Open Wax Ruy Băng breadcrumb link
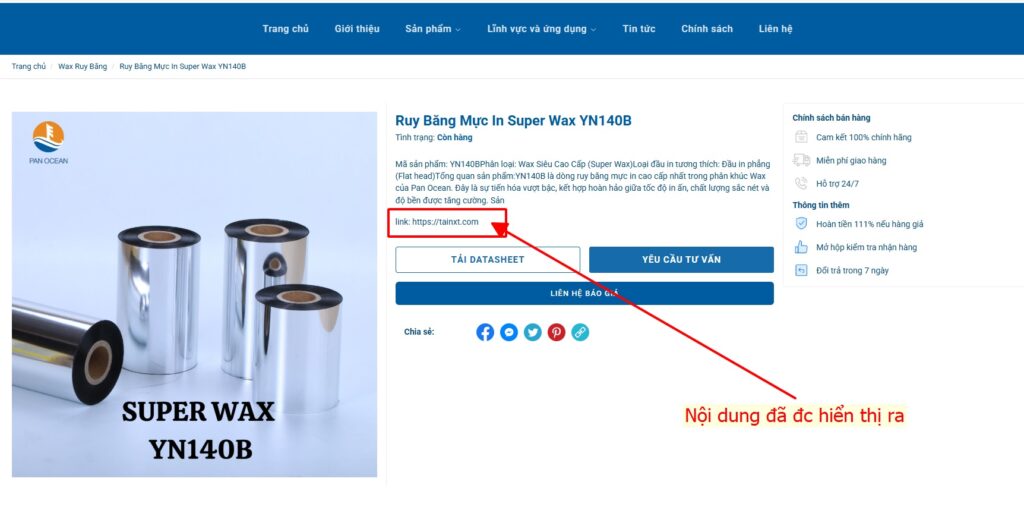1024x510 pixels. click(82, 67)
